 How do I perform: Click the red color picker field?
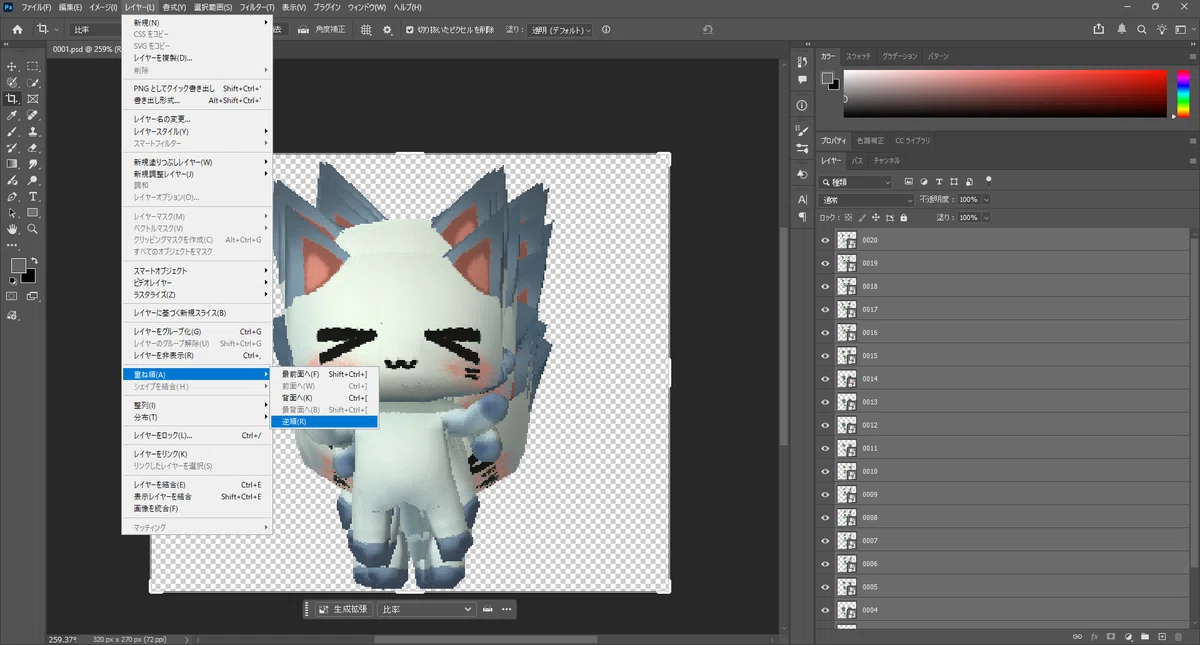click(x=1006, y=94)
